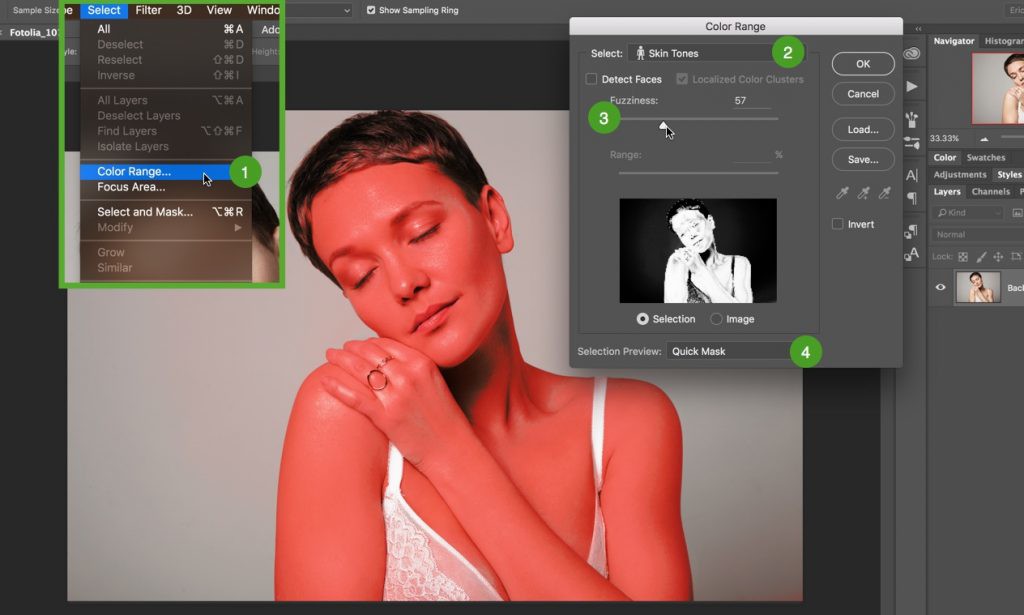
Task: Open the Creative Cloud Libraries panel icon
Action: 912,54
